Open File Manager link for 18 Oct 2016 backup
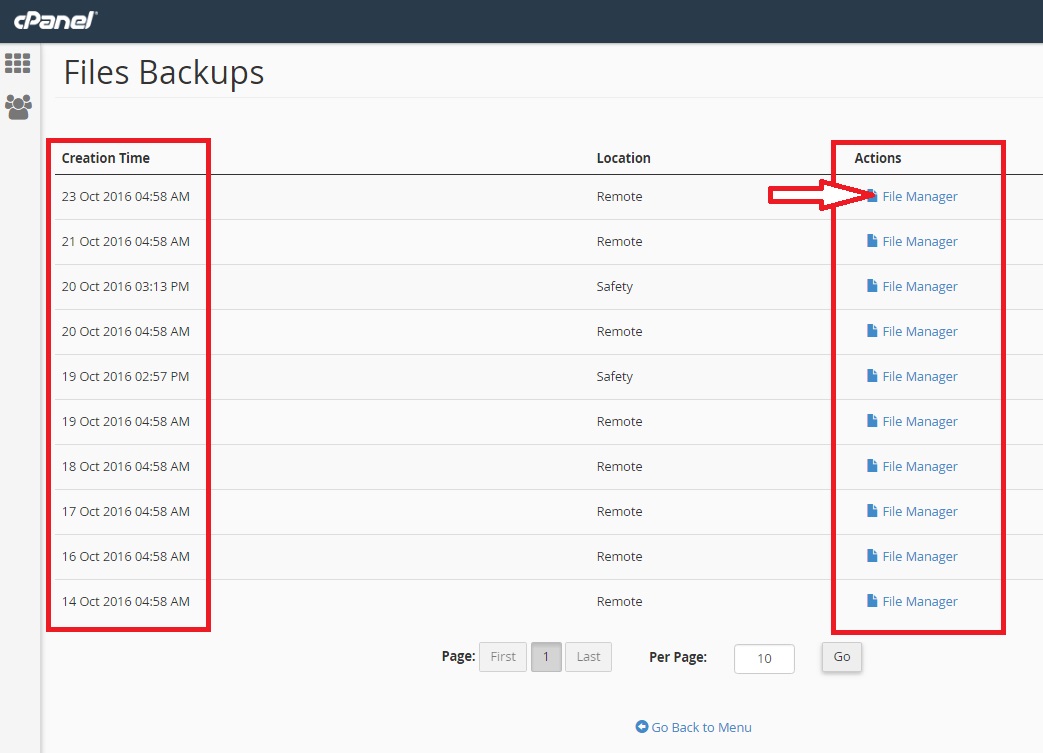The height and width of the screenshot is (753, 1043). pos(920,467)
